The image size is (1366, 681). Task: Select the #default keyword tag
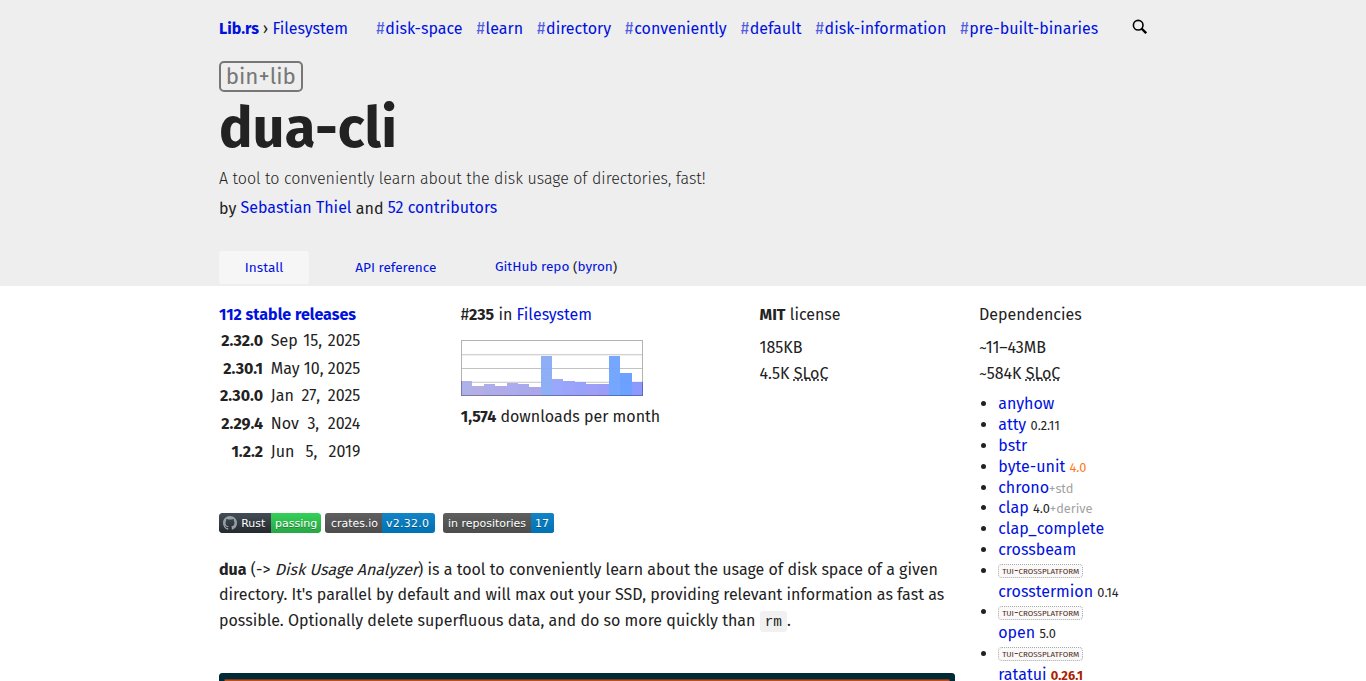(771, 28)
